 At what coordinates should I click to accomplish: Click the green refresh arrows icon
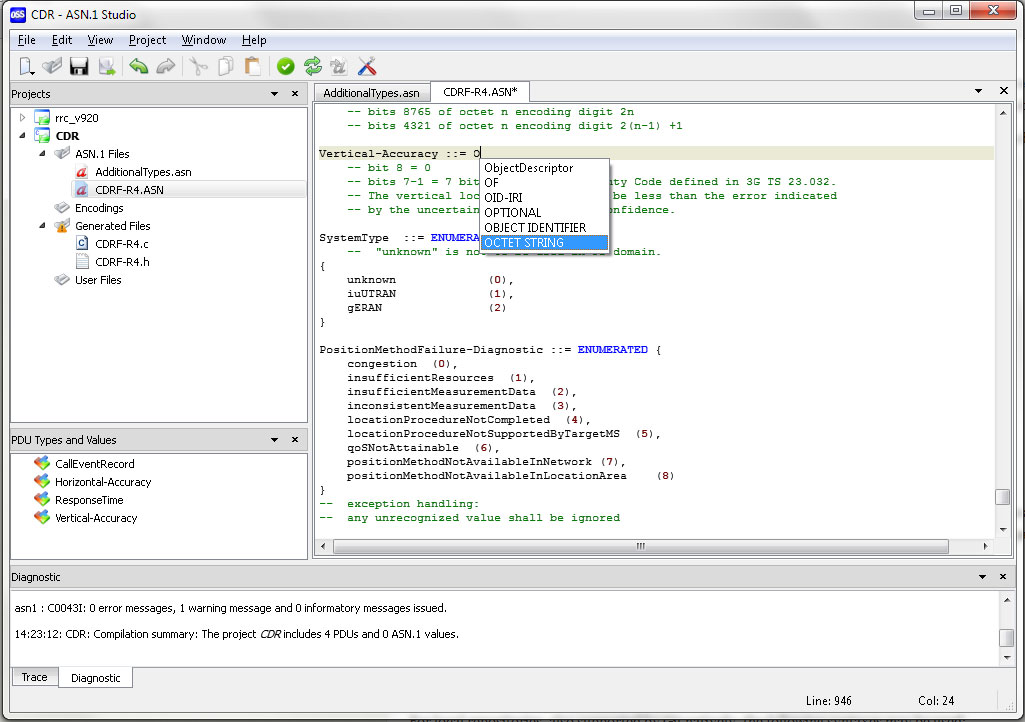coord(312,66)
